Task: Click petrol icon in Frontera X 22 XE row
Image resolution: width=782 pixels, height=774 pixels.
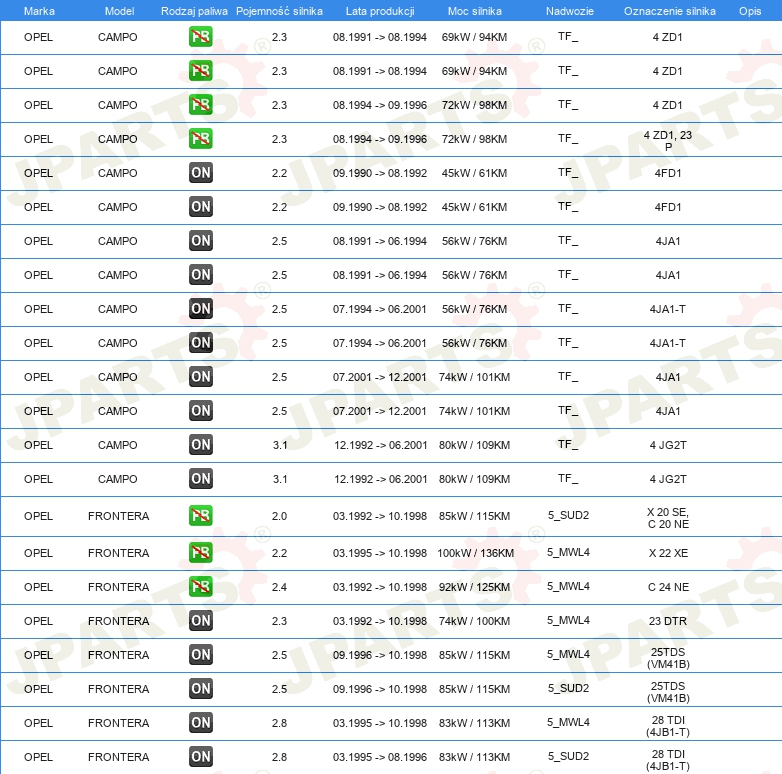Action: click(200, 553)
